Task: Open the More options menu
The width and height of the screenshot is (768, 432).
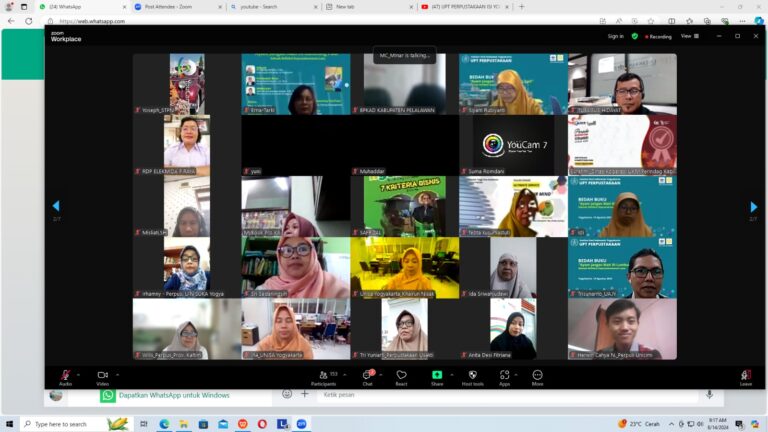Action: coord(537,375)
